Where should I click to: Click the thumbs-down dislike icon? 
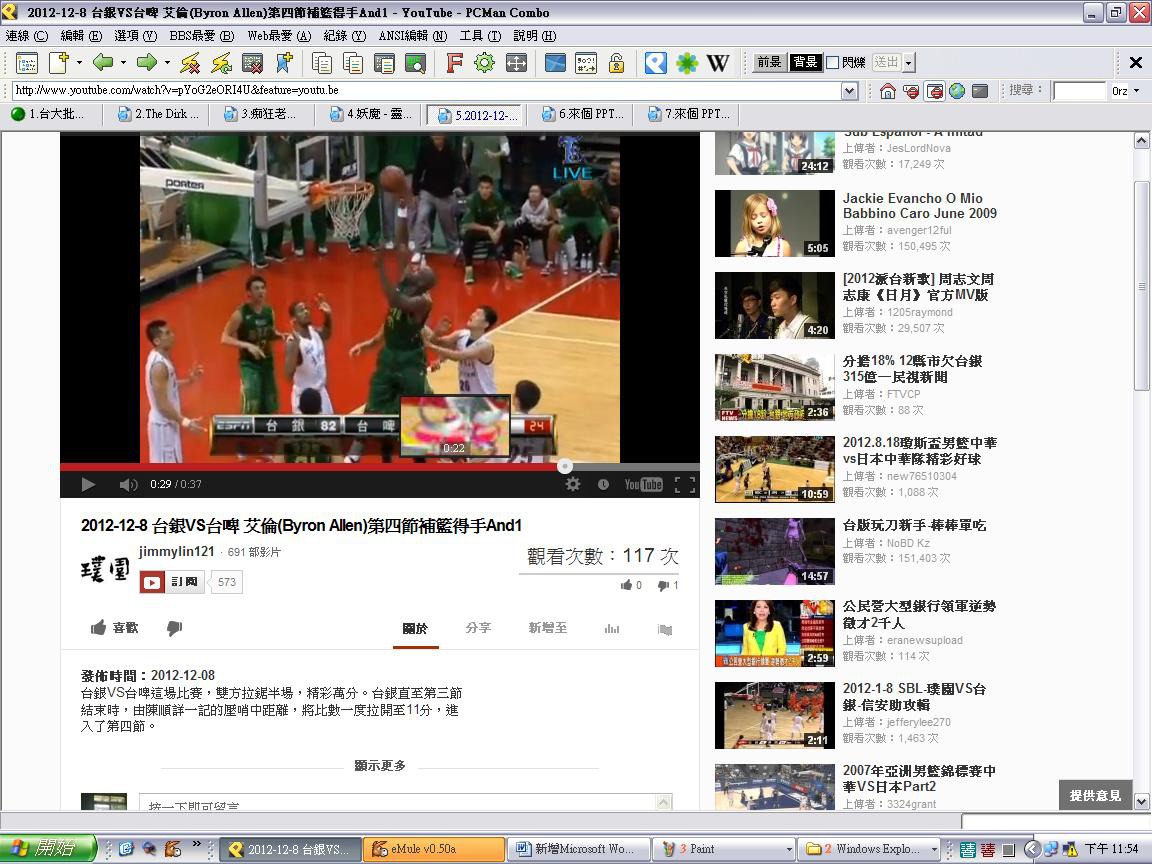[174, 628]
